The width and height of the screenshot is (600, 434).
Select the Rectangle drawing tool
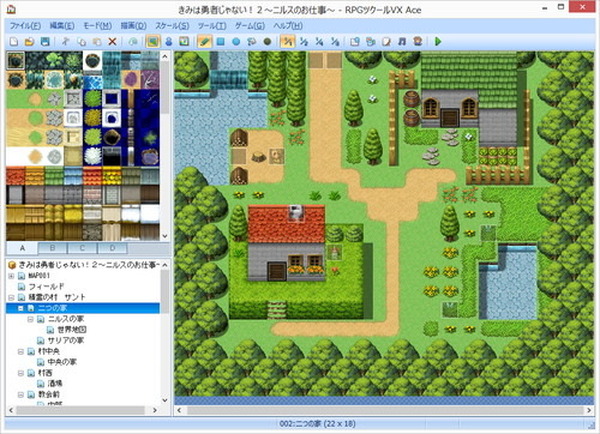coord(220,41)
